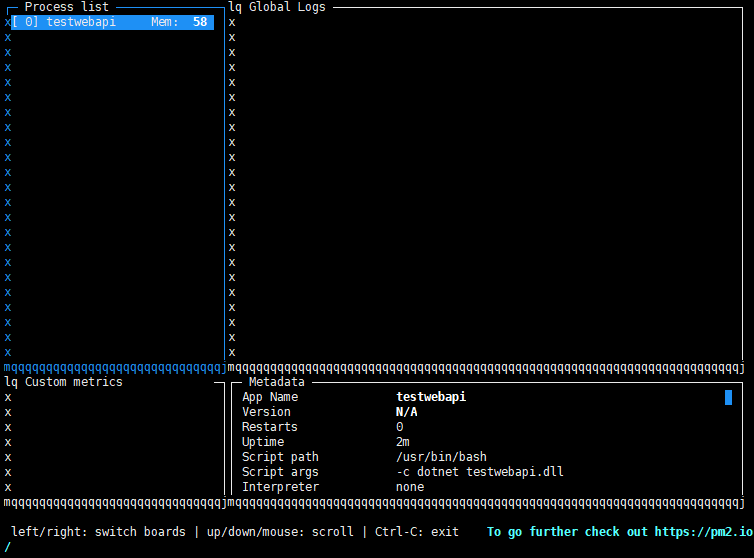Click the blue Metadata scrollbar thumb

[729, 397]
